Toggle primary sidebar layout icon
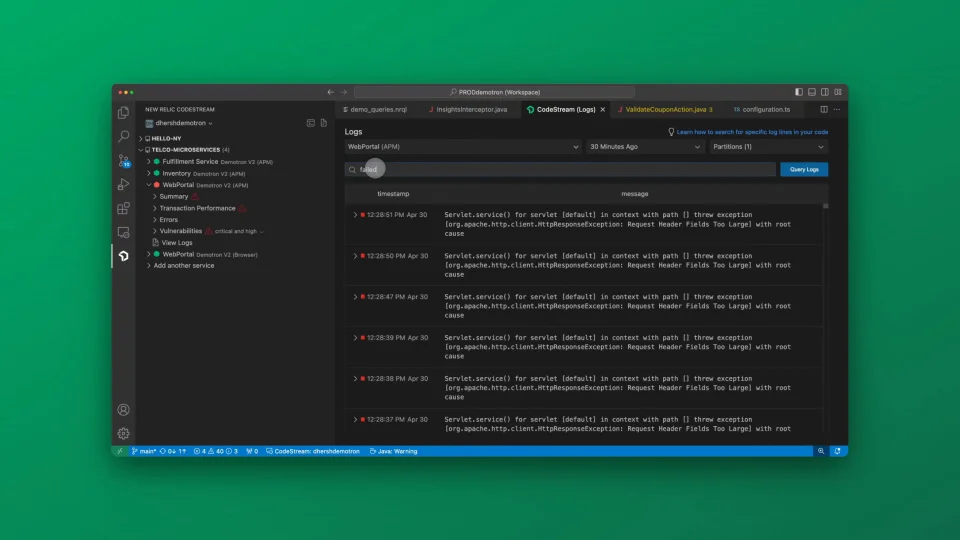 [798, 92]
